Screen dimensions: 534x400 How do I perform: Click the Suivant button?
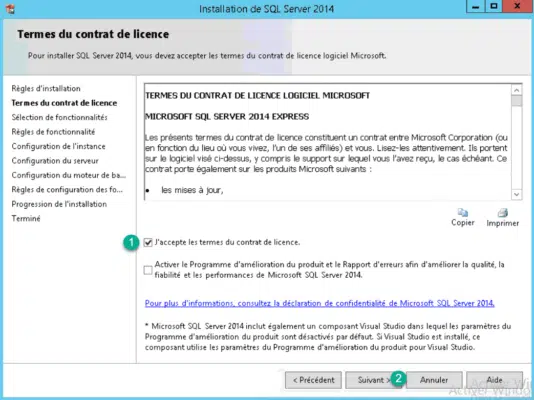[x=374, y=380]
